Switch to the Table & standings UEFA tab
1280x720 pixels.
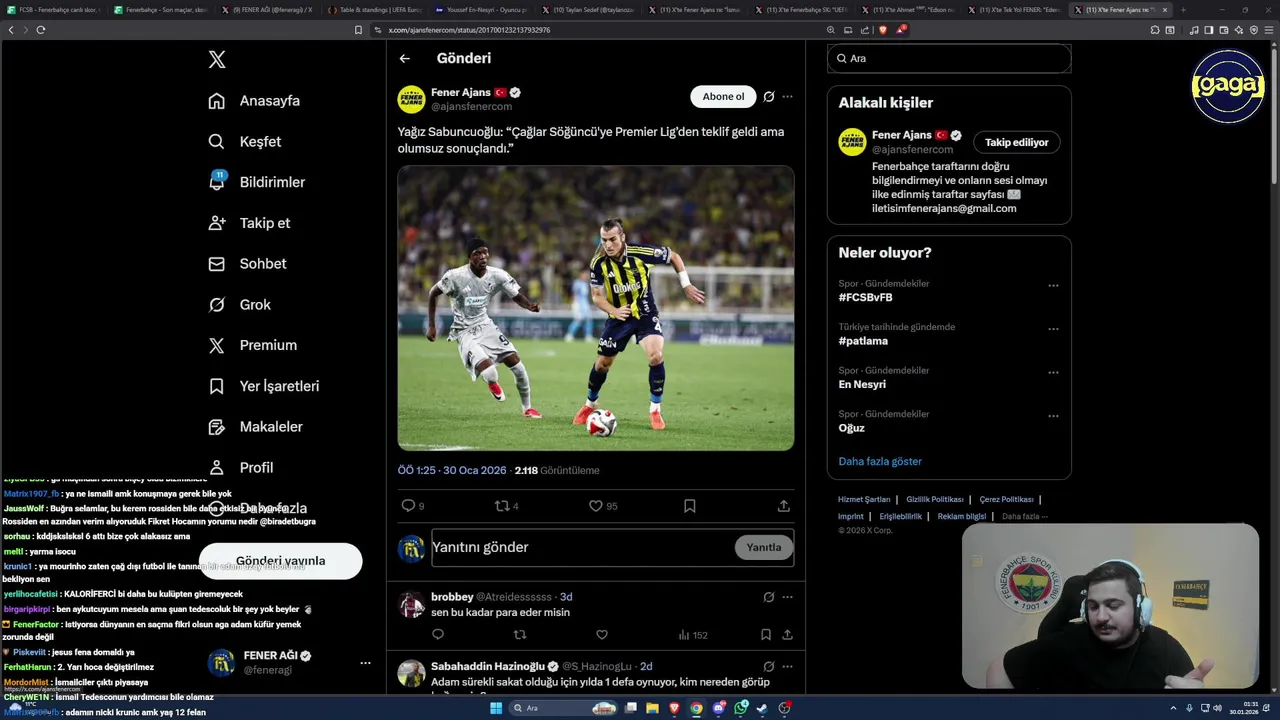(x=373, y=10)
